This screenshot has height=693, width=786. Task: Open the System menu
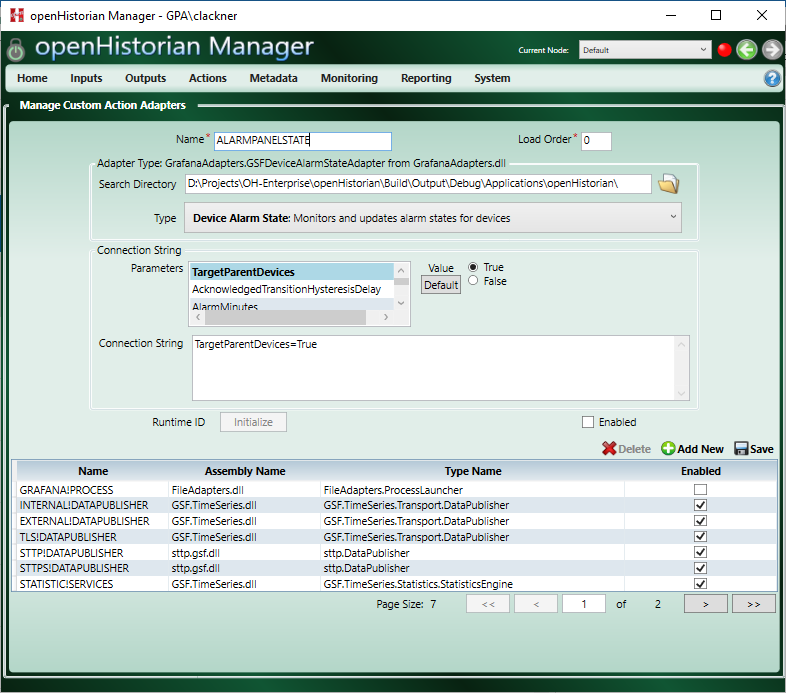coord(492,78)
